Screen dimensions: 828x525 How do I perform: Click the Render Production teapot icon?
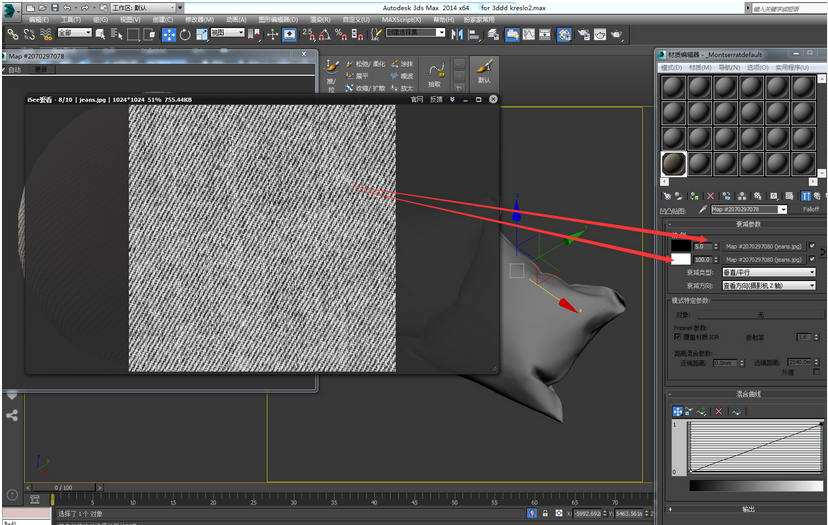tap(616, 34)
